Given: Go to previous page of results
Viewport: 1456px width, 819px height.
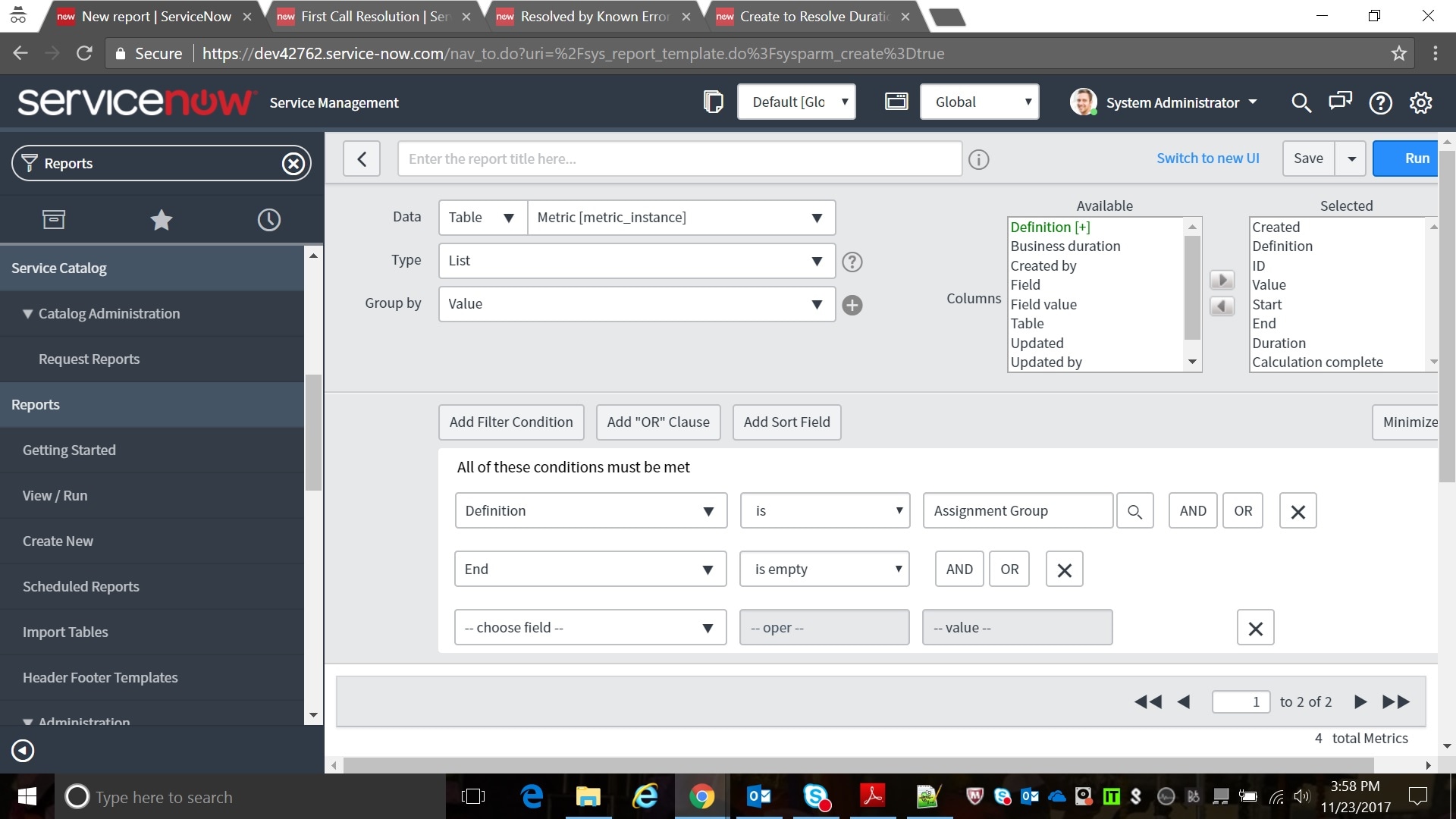Looking at the screenshot, I should pyautogui.click(x=1184, y=702).
